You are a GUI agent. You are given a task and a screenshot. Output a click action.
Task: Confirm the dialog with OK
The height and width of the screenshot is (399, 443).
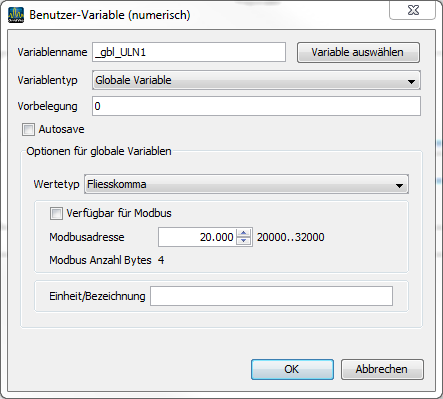[292, 369]
